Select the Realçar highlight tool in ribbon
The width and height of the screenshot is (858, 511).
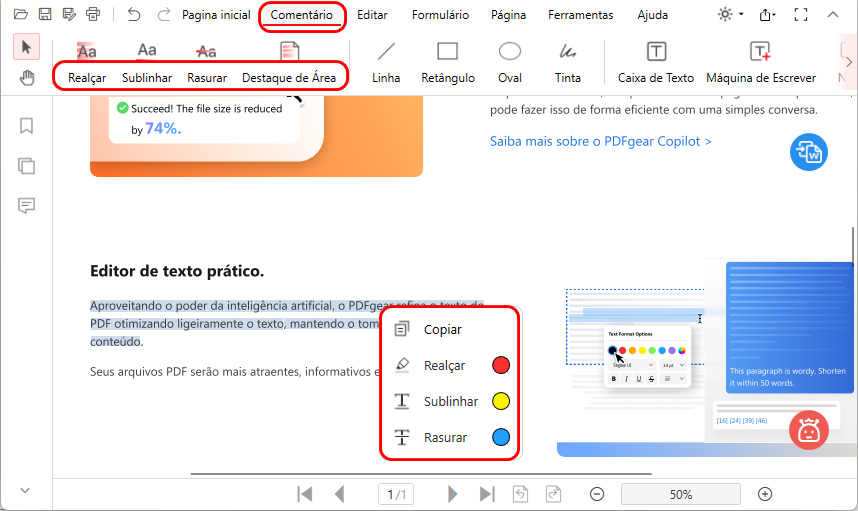click(x=87, y=63)
